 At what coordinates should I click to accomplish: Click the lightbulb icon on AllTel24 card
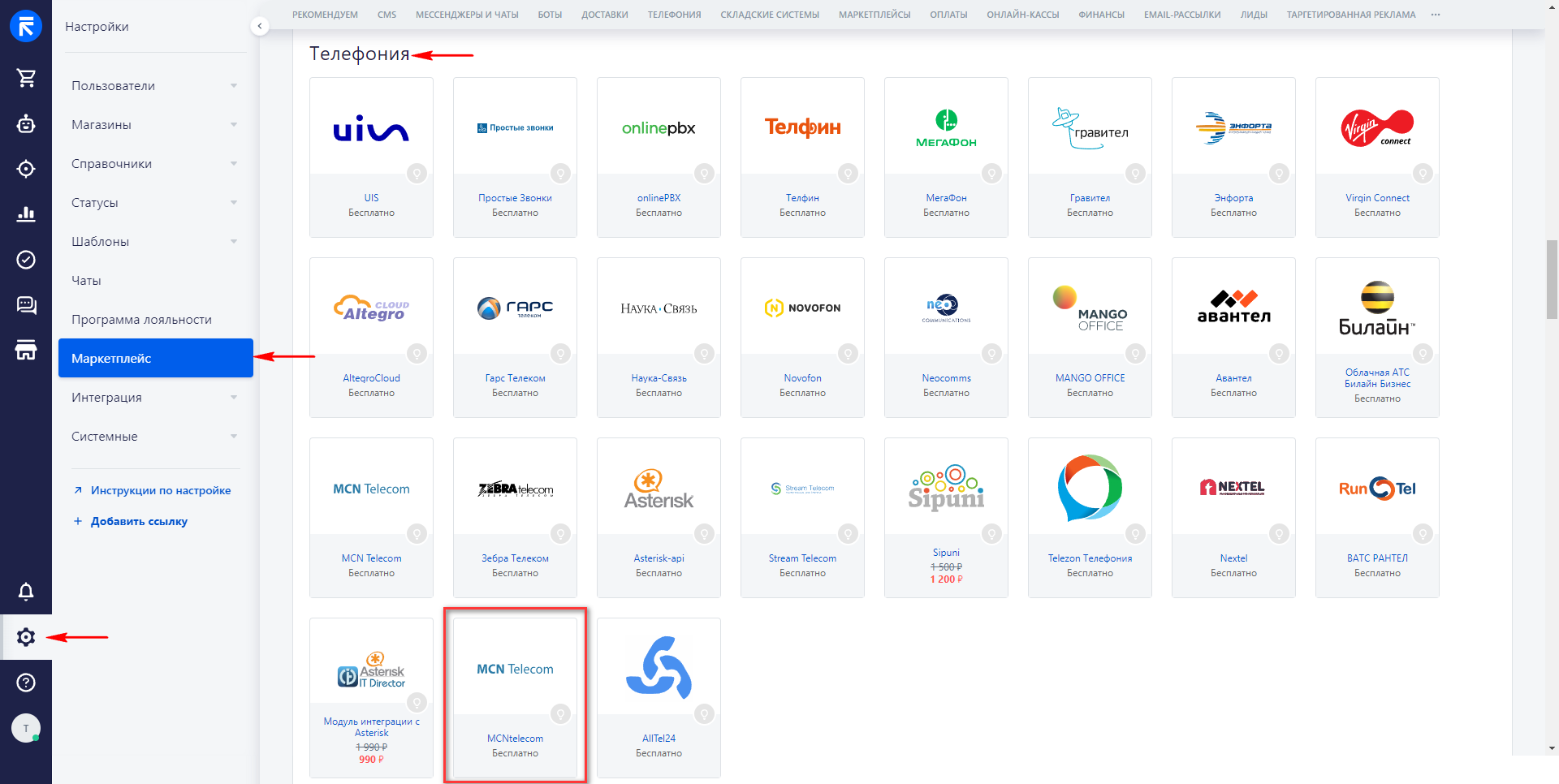(704, 713)
